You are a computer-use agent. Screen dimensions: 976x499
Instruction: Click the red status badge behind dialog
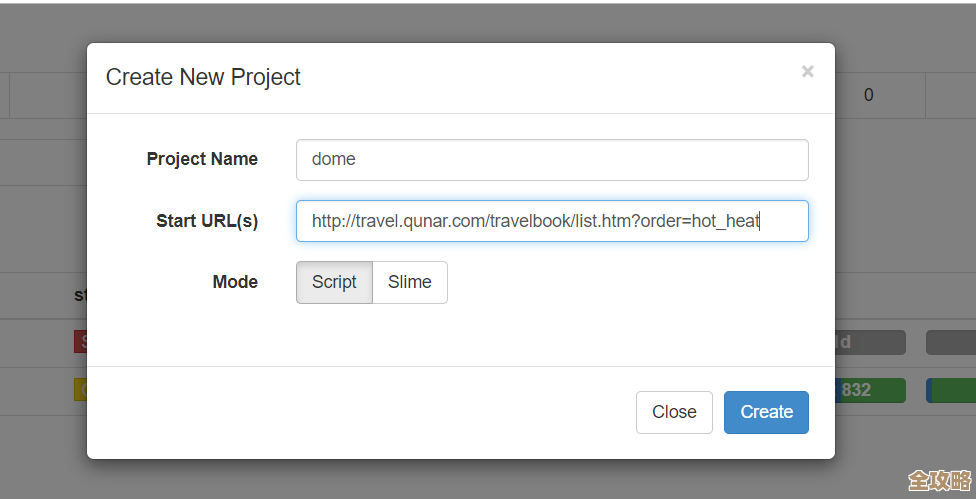80,342
